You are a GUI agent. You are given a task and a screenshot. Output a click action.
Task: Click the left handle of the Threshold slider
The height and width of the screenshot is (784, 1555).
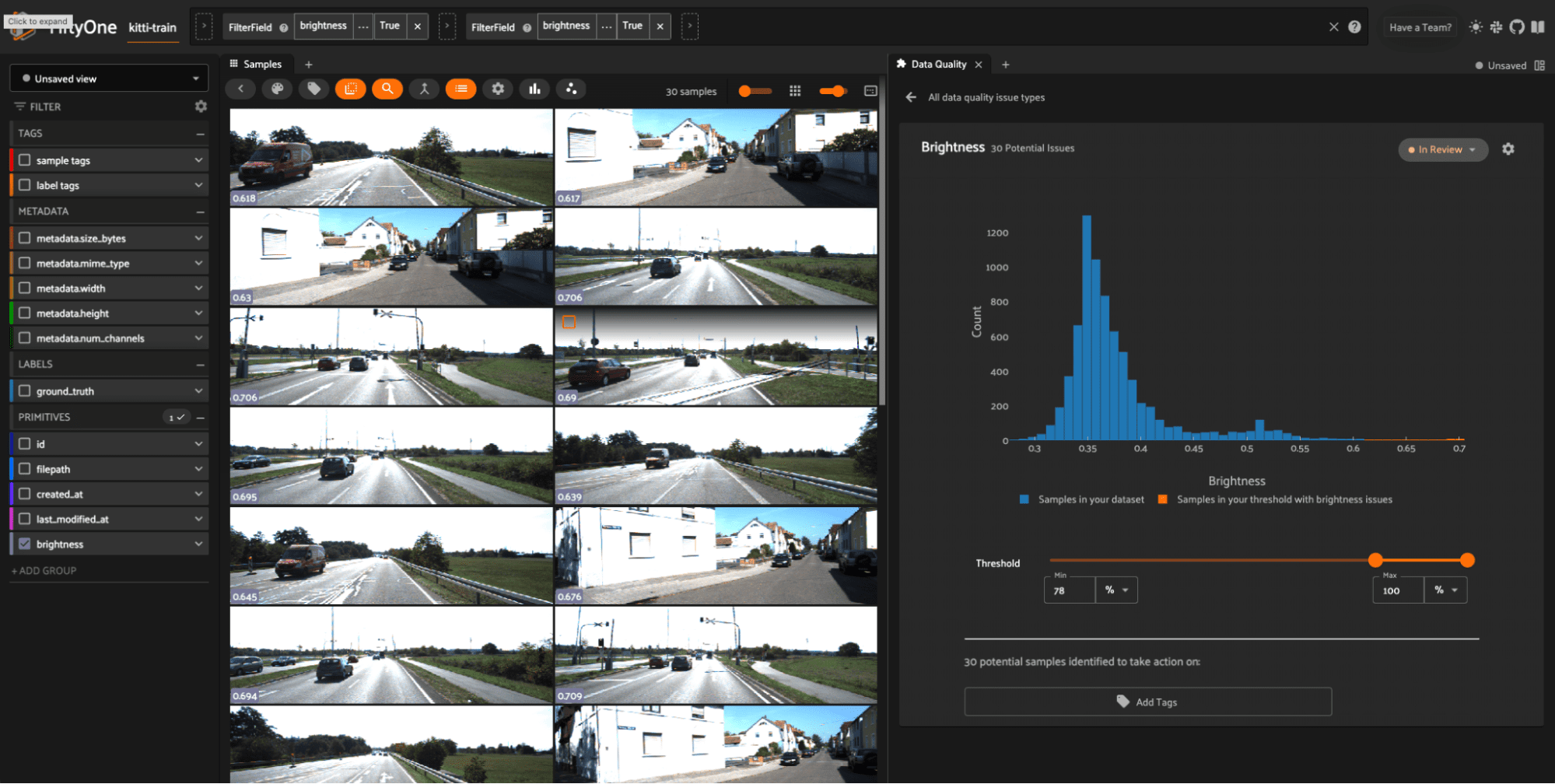point(1375,560)
